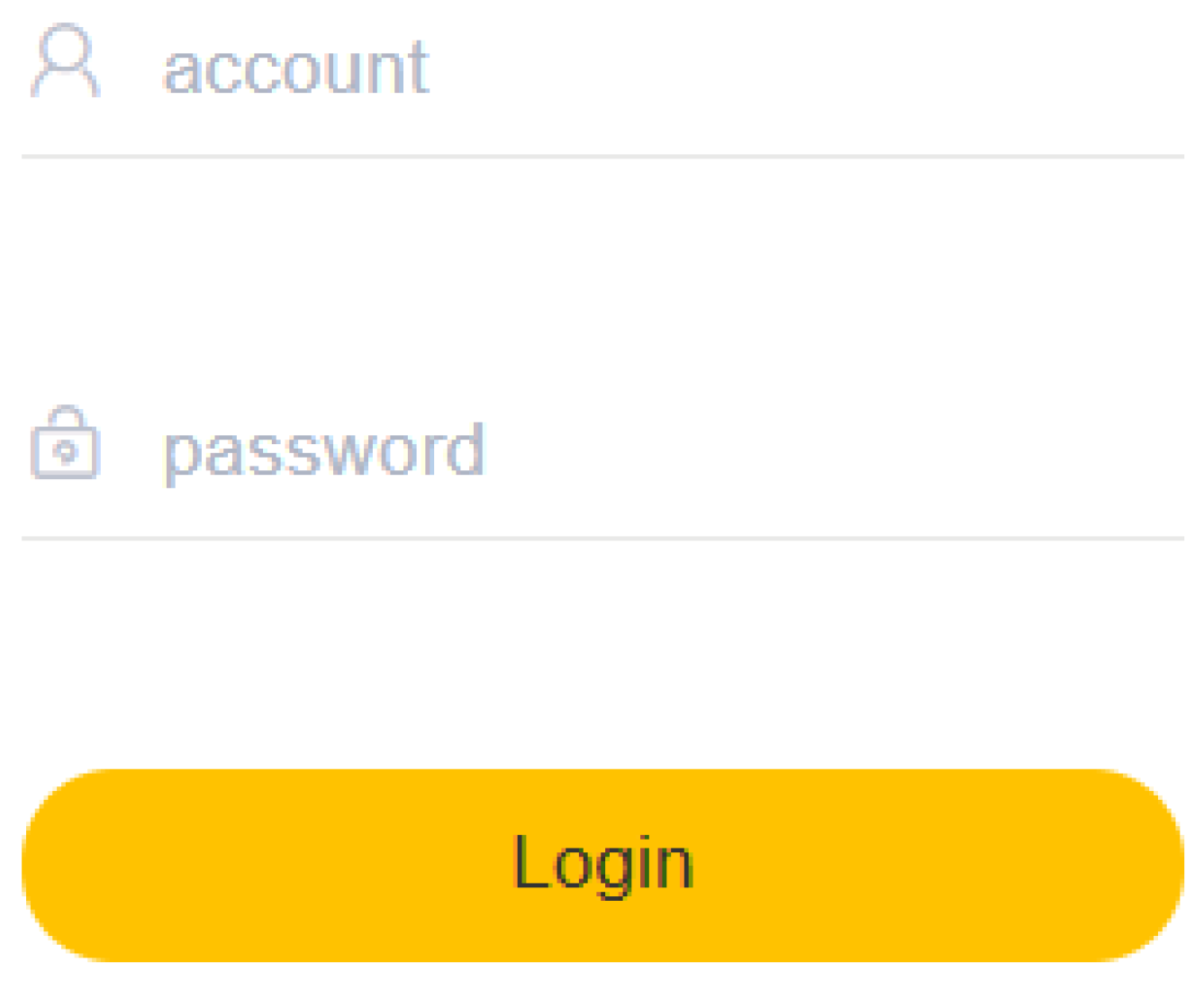Place cursor in the account box
The width and height of the screenshot is (1204, 981).
pos(602,78)
